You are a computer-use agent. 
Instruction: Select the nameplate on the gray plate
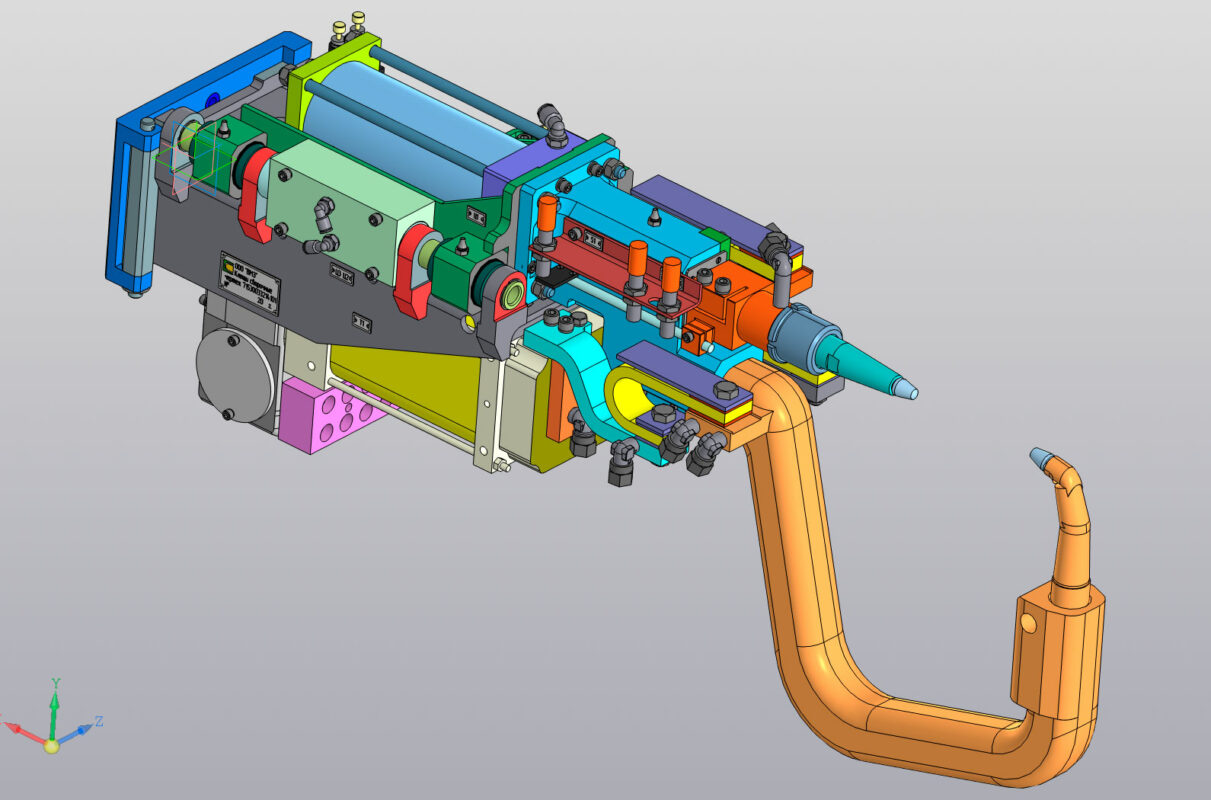[x=250, y=283]
